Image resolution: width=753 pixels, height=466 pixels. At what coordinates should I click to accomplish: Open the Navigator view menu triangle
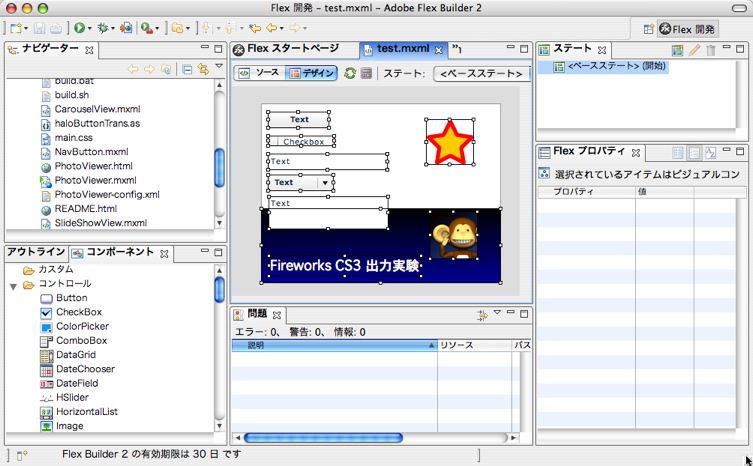point(219,68)
